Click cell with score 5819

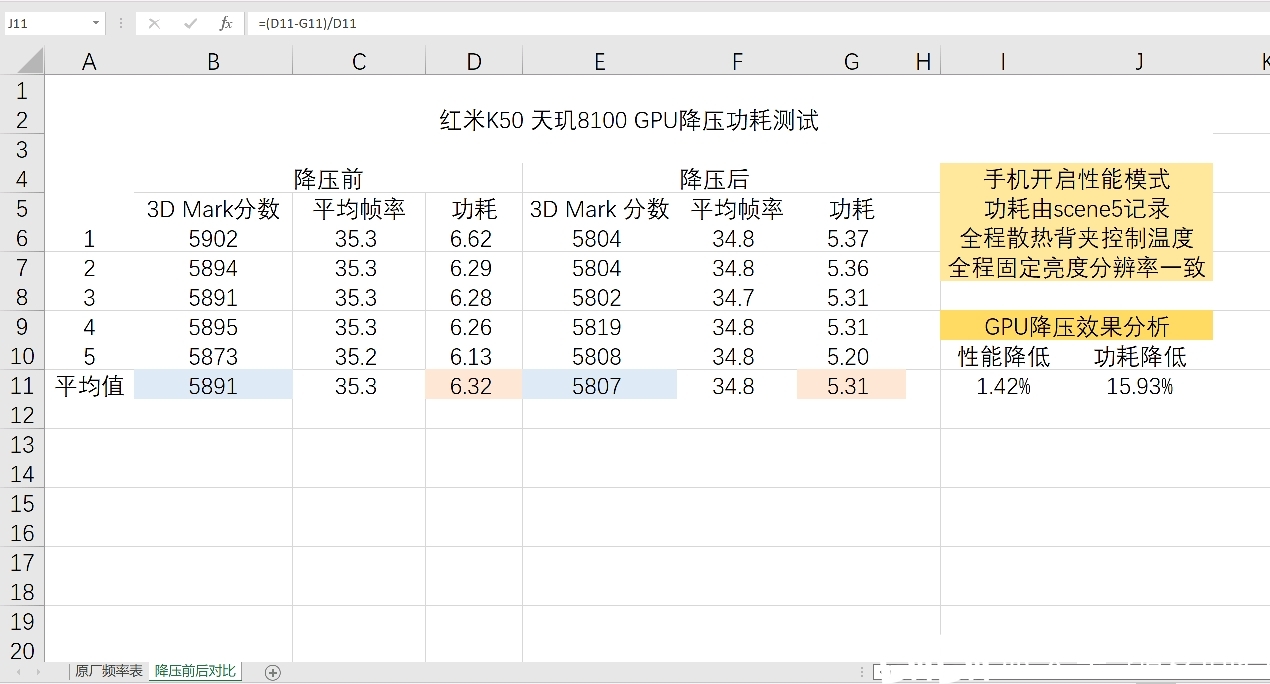pyautogui.click(x=599, y=327)
